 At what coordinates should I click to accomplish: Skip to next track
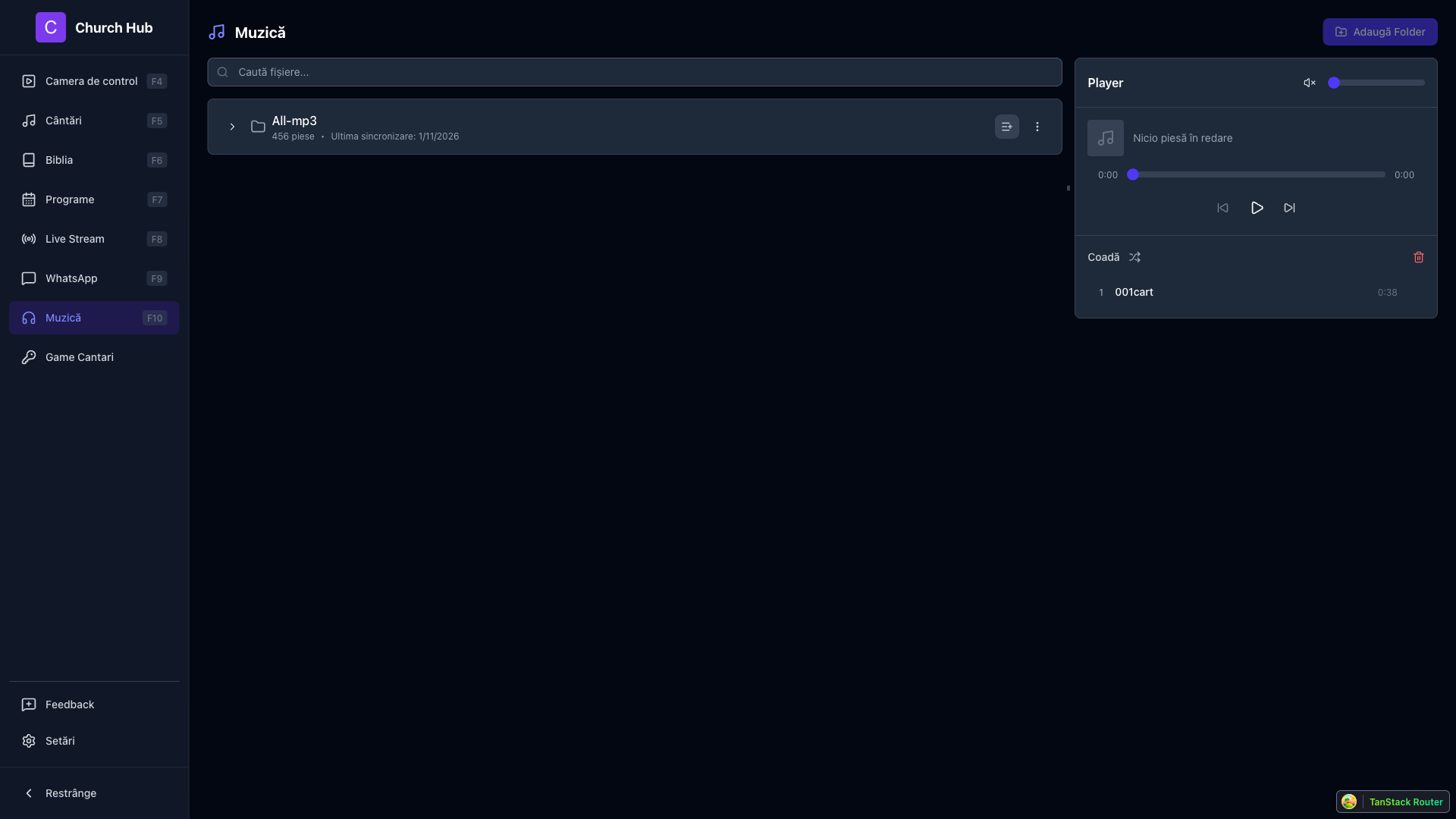pyautogui.click(x=1289, y=208)
